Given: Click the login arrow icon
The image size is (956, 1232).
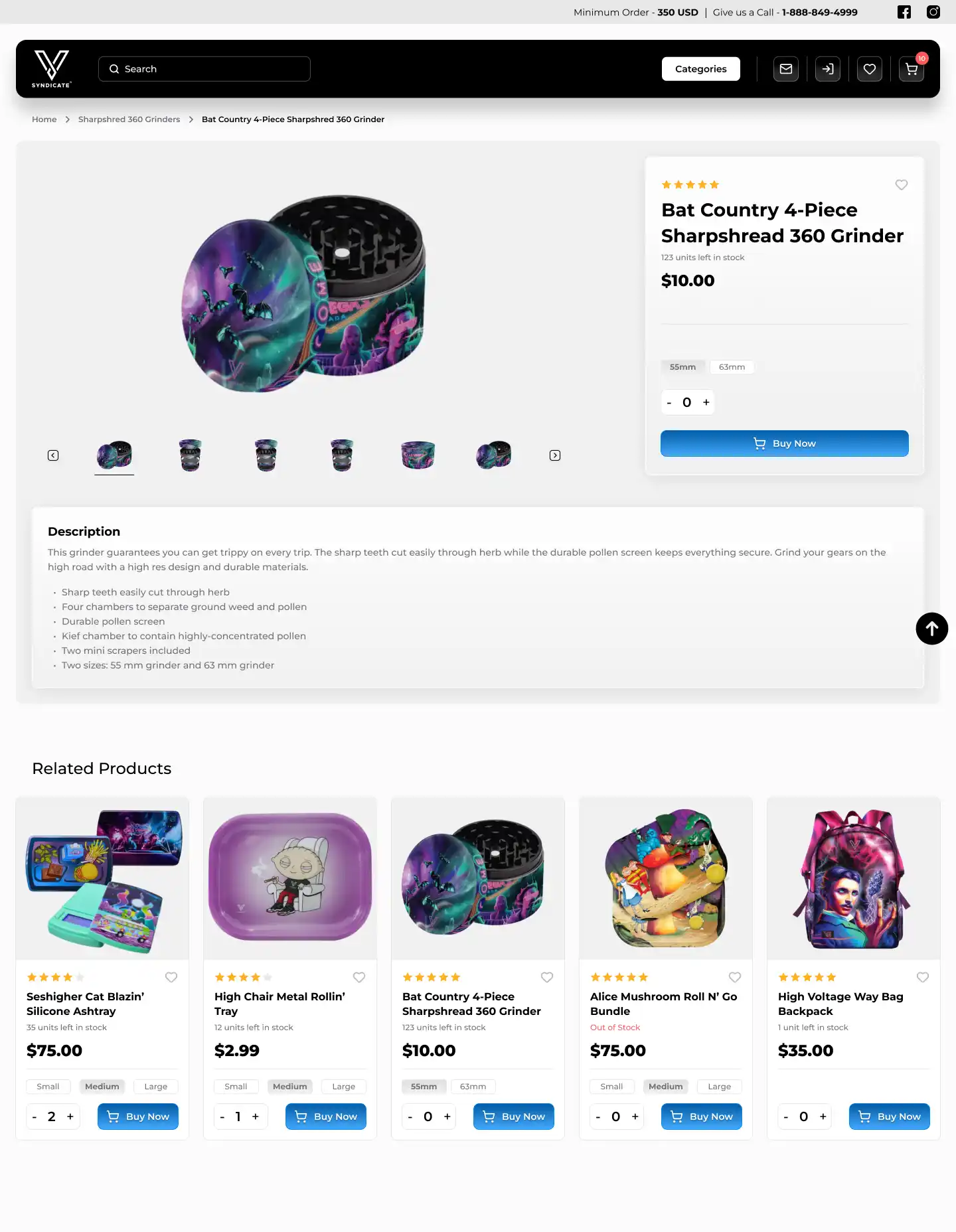Looking at the screenshot, I should click(828, 69).
